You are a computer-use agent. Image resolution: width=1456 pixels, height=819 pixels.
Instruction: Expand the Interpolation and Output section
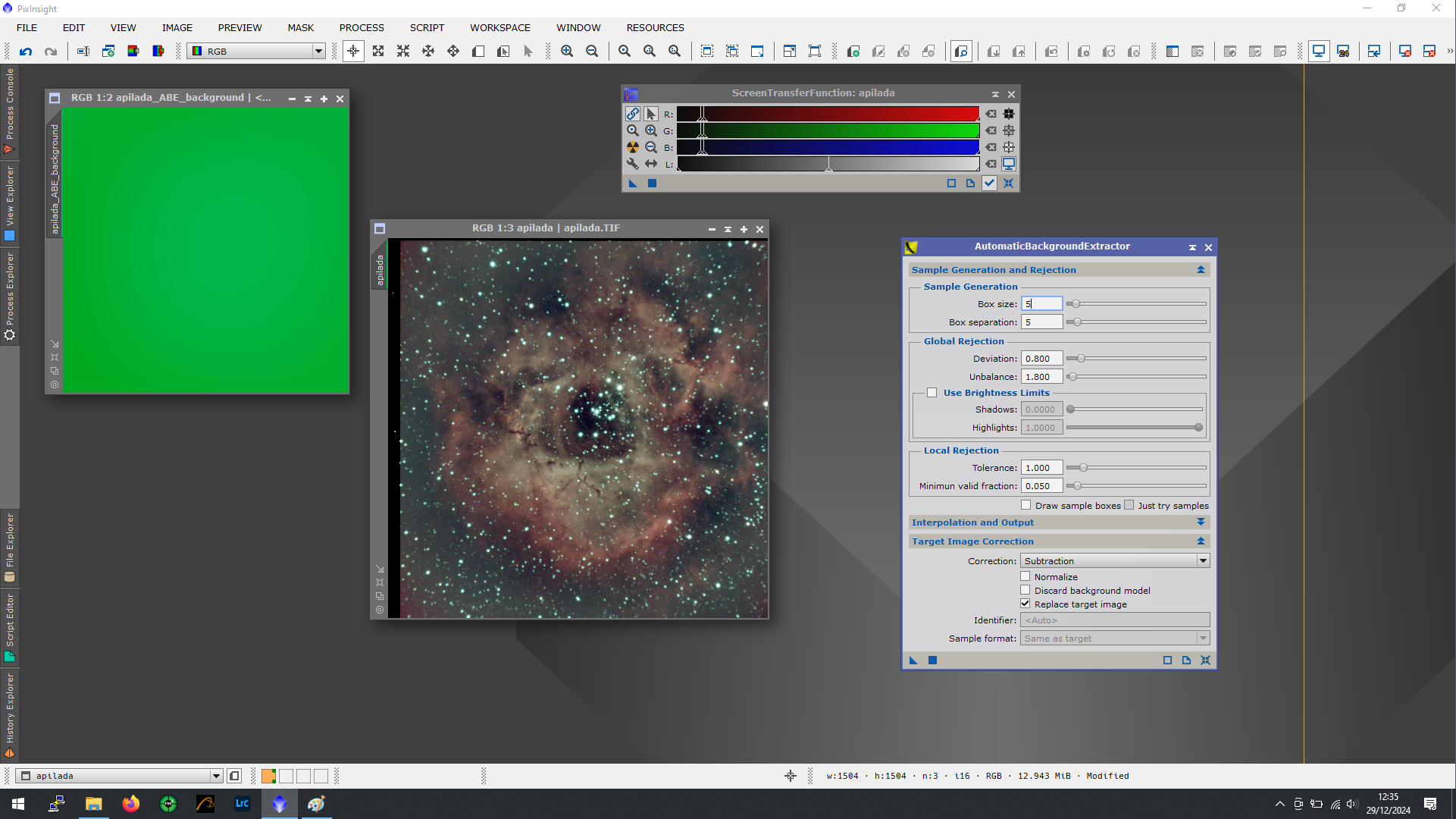pyautogui.click(x=1201, y=522)
